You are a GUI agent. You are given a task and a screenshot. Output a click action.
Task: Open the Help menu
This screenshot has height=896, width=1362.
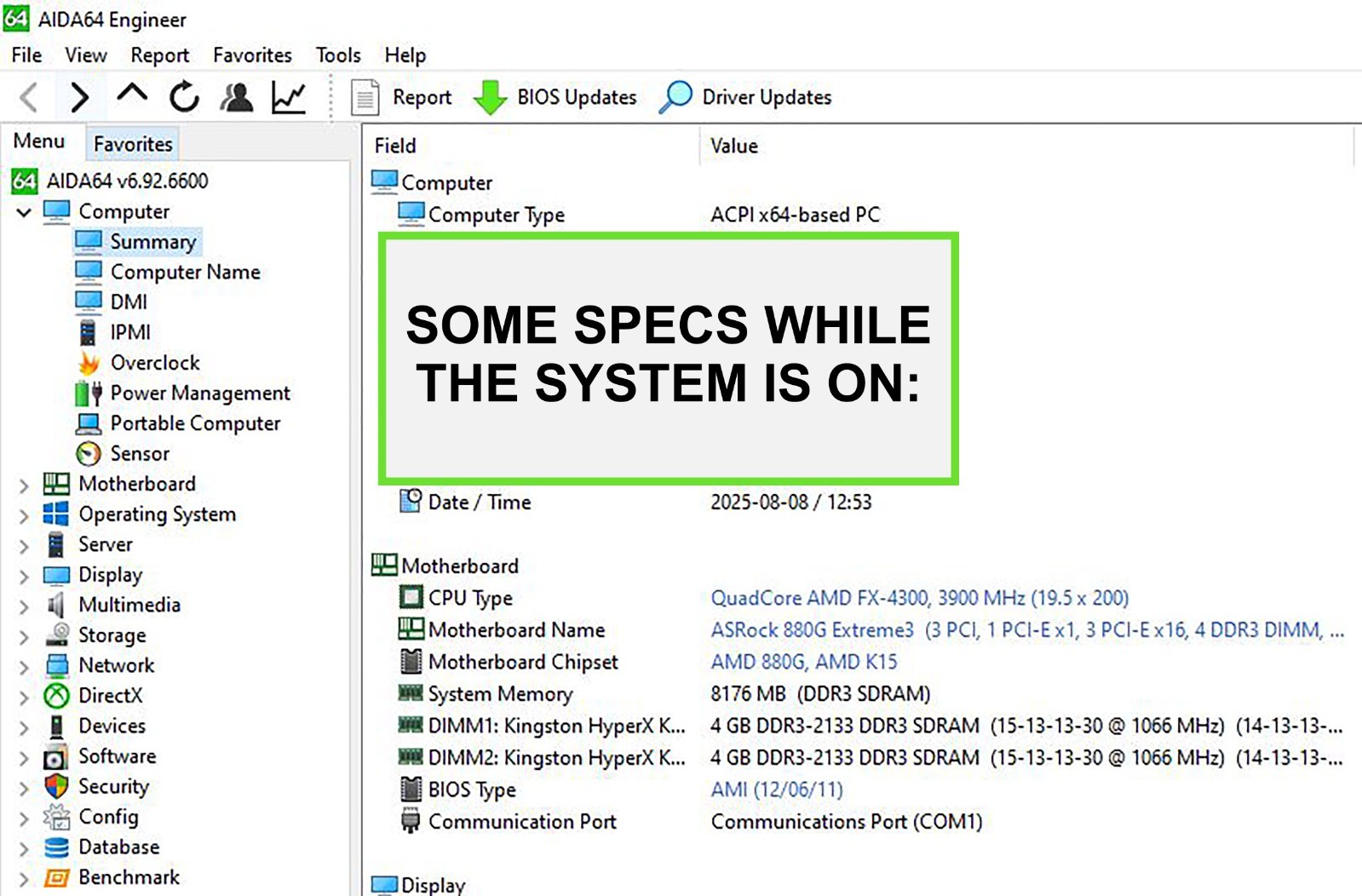click(405, 55)
